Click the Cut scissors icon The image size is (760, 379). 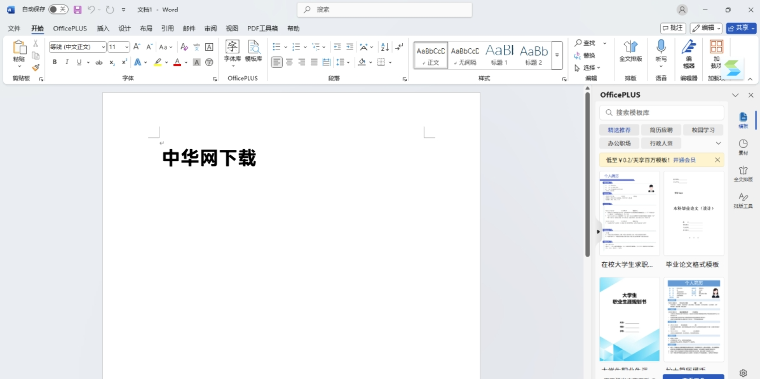tap(35, 44)
